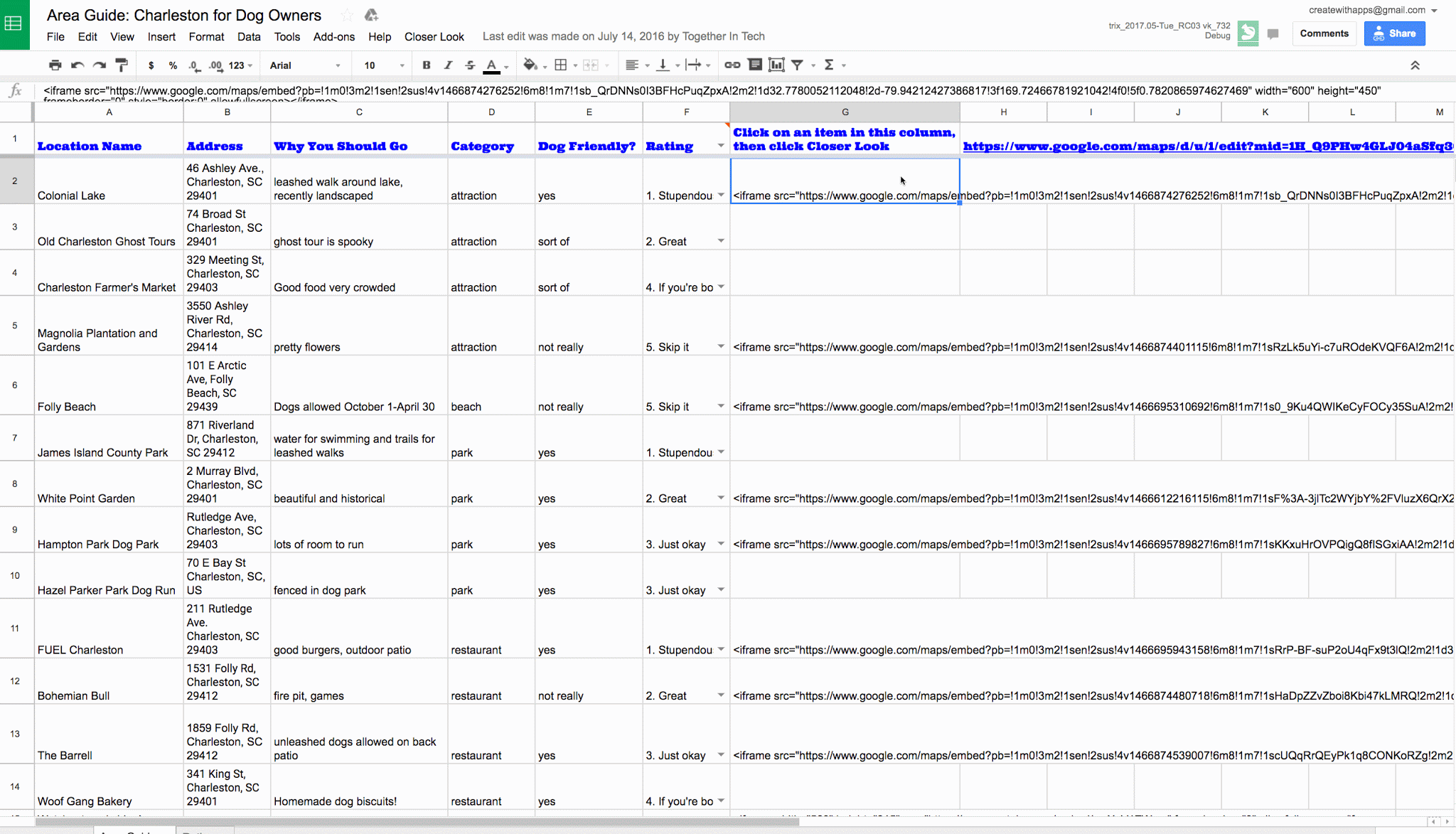Increase decimal places icon
The width and height of the screenshot is (1456, 834).
(x=215, y=65)
